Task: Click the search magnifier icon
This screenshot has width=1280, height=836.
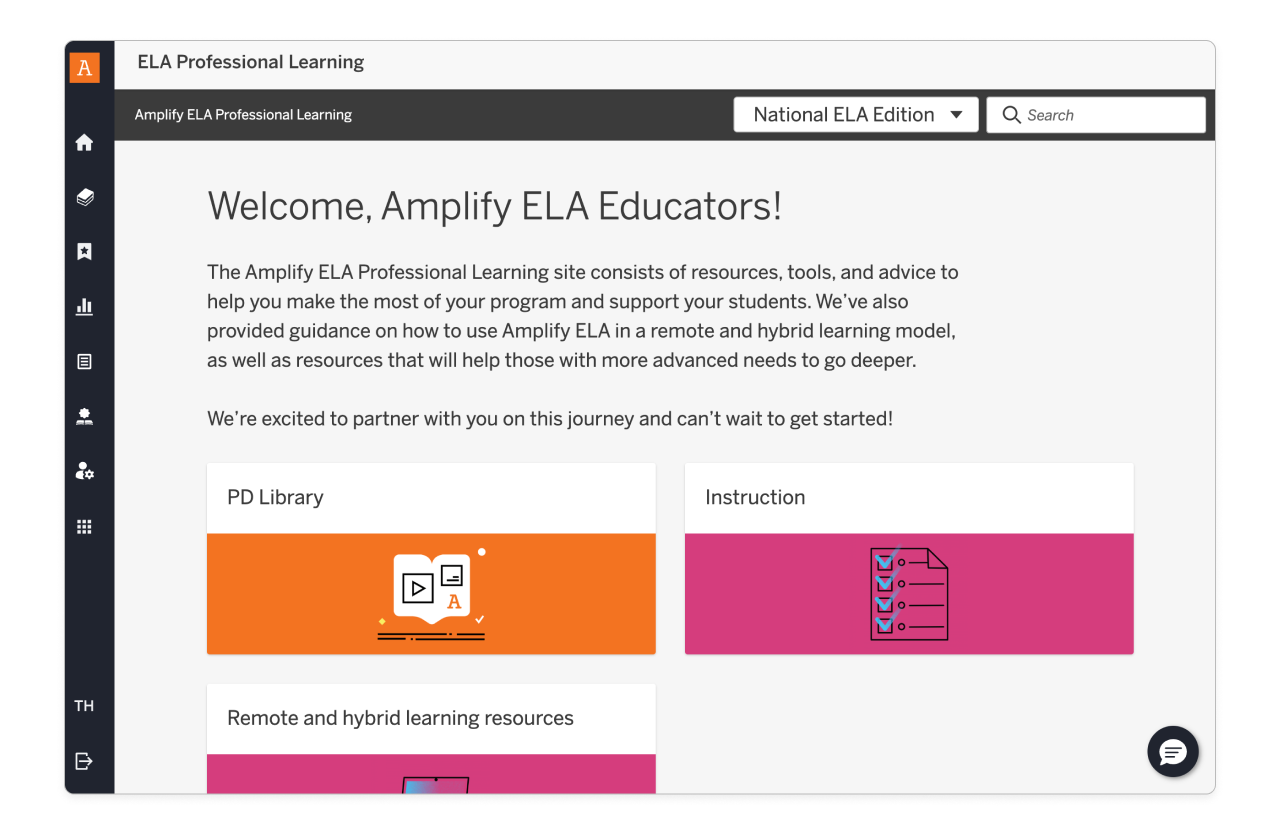Action: [1011, 115]
